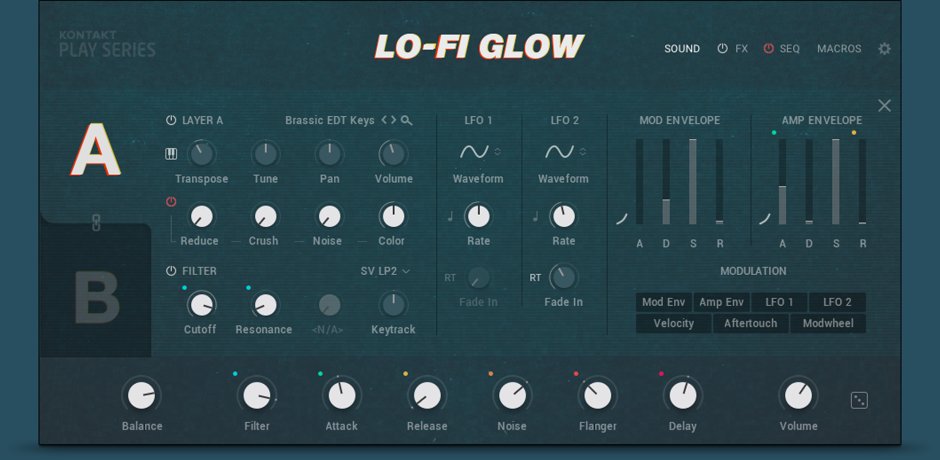Image resolution: width=940 pixels, height=460 pixels.
Task: Select the large Layer B letter
Action: [97, 297]
